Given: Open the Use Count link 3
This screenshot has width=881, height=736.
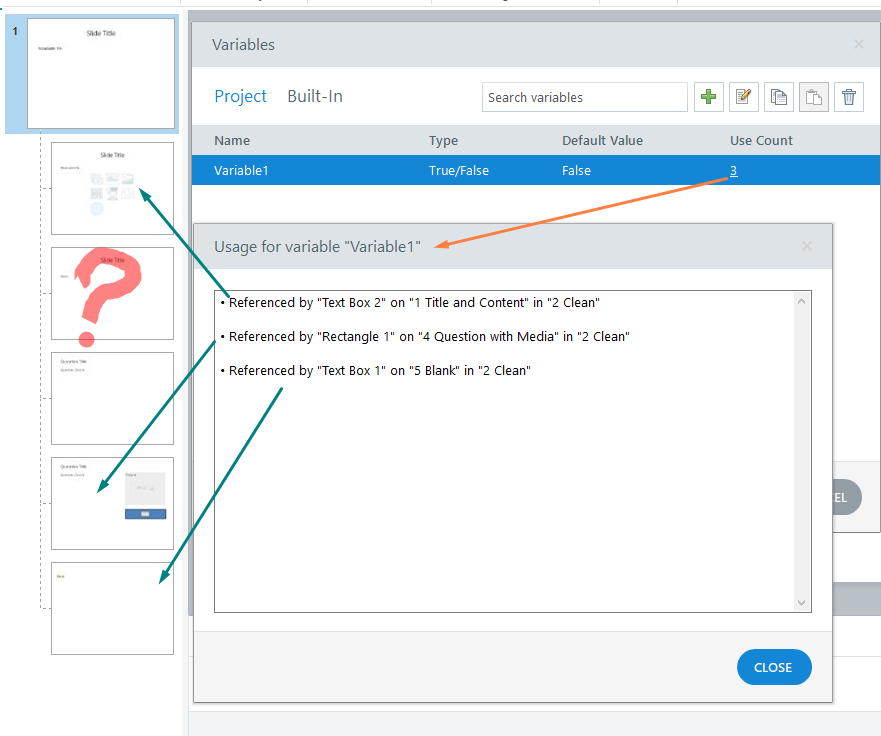Looking at the screenshot, I should [733, 171].
